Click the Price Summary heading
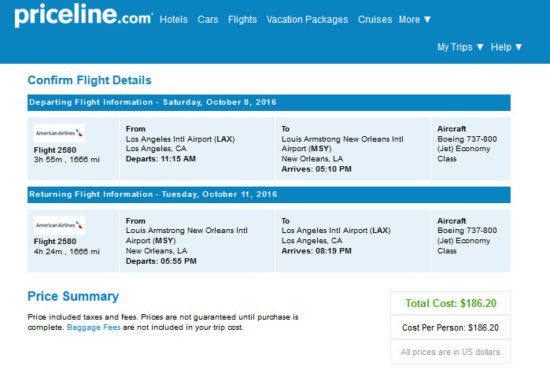550x381 pixels. pos(73,296)
